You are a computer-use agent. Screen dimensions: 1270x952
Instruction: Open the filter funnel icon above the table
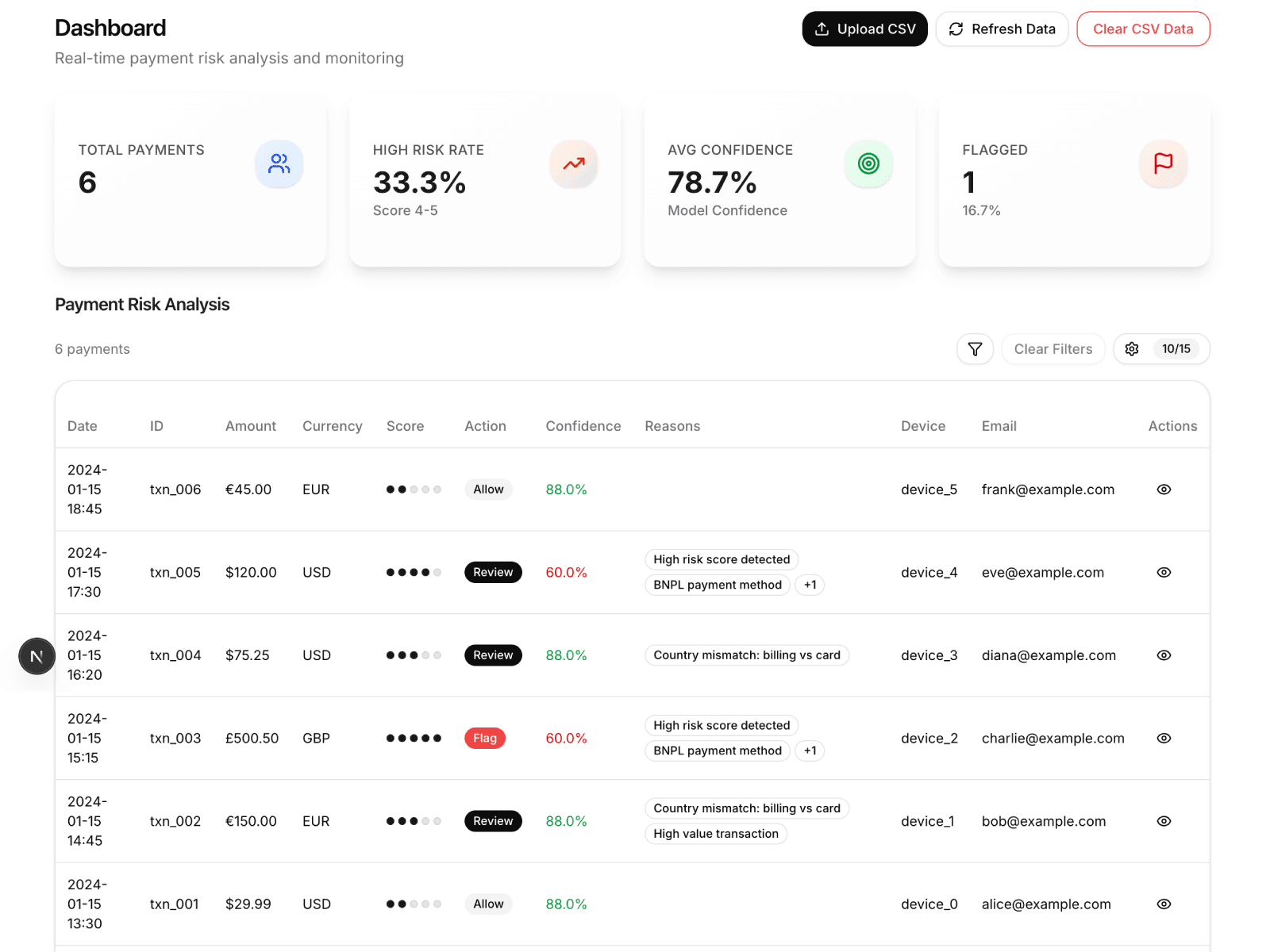[975, 349]
